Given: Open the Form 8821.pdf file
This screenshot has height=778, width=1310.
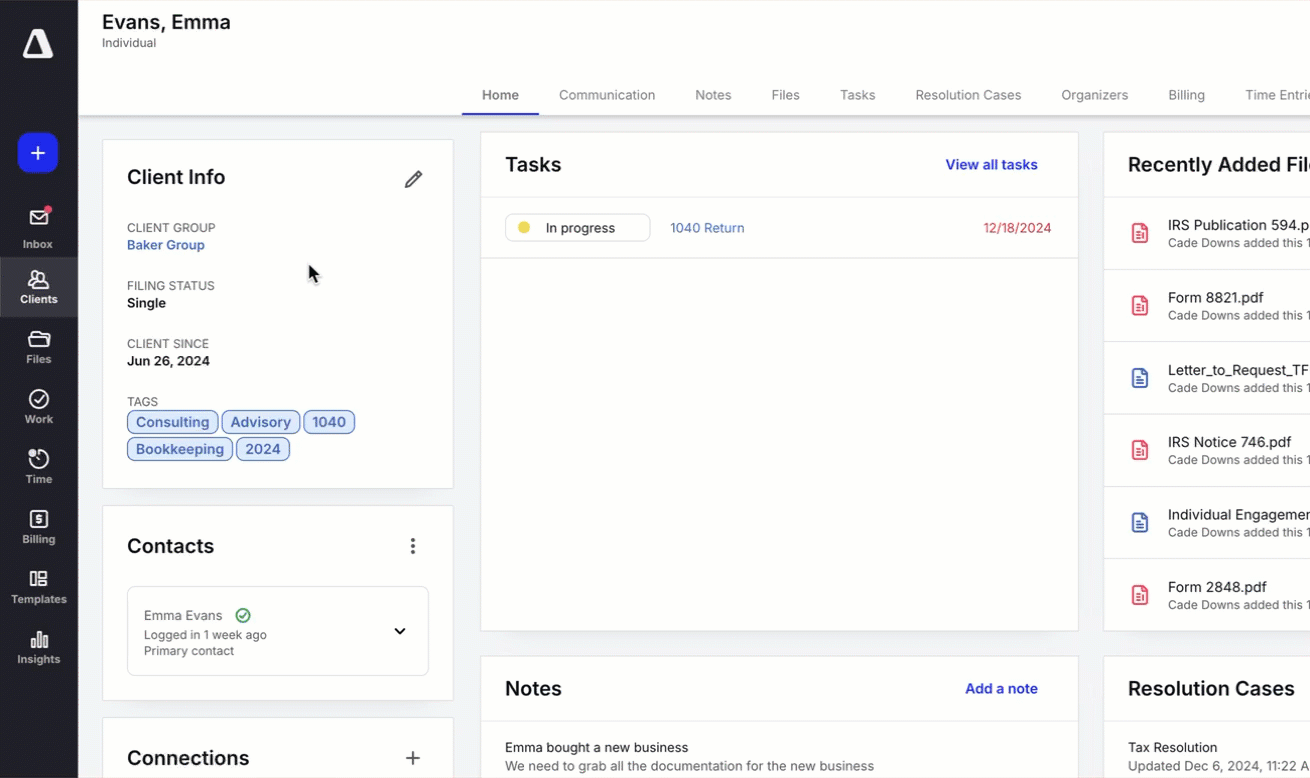Looking at the screenshot, I should (1215, 298).
